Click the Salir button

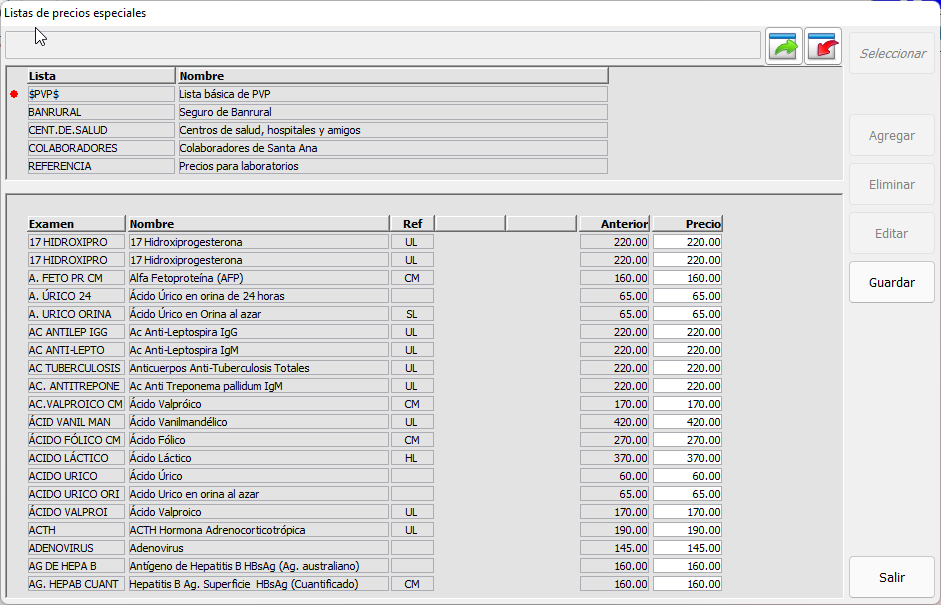pos(891,577)
